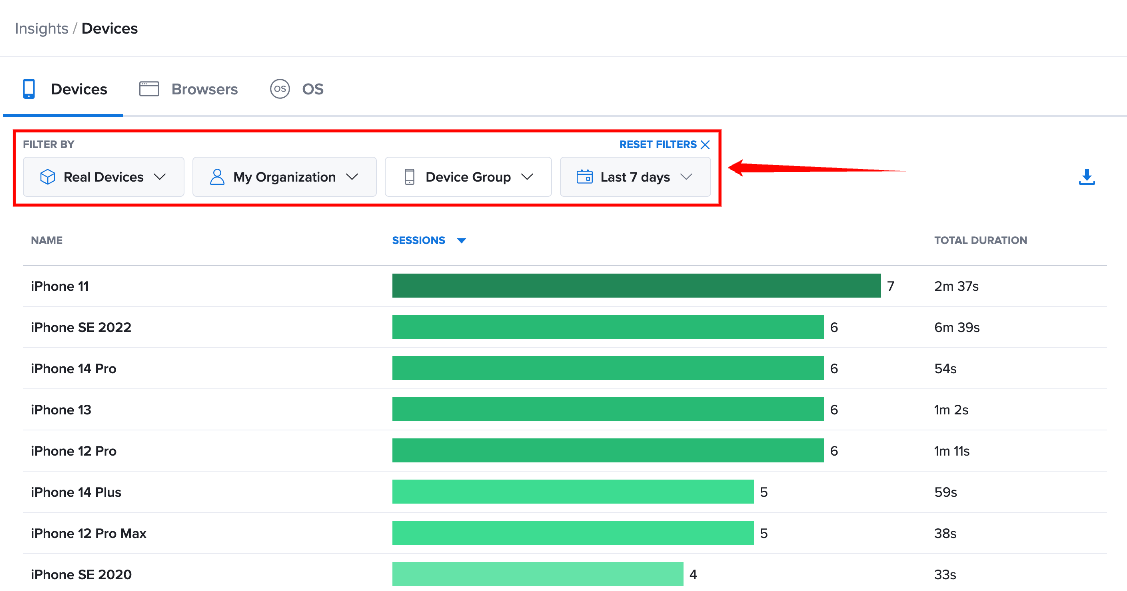1127x591 pixels.
Task: Click the 2m 37s duration value
Action: (x=956, y=286)
